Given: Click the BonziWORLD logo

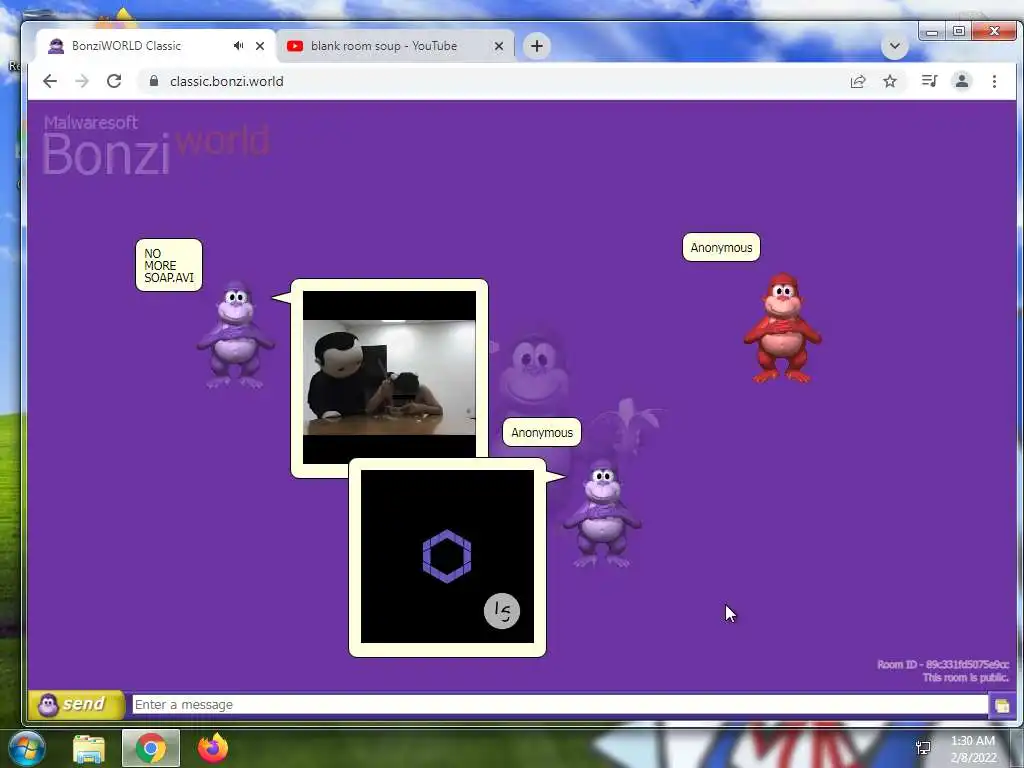Looking at the screenshot, I should pyautogui.click(x=157, y=145).
